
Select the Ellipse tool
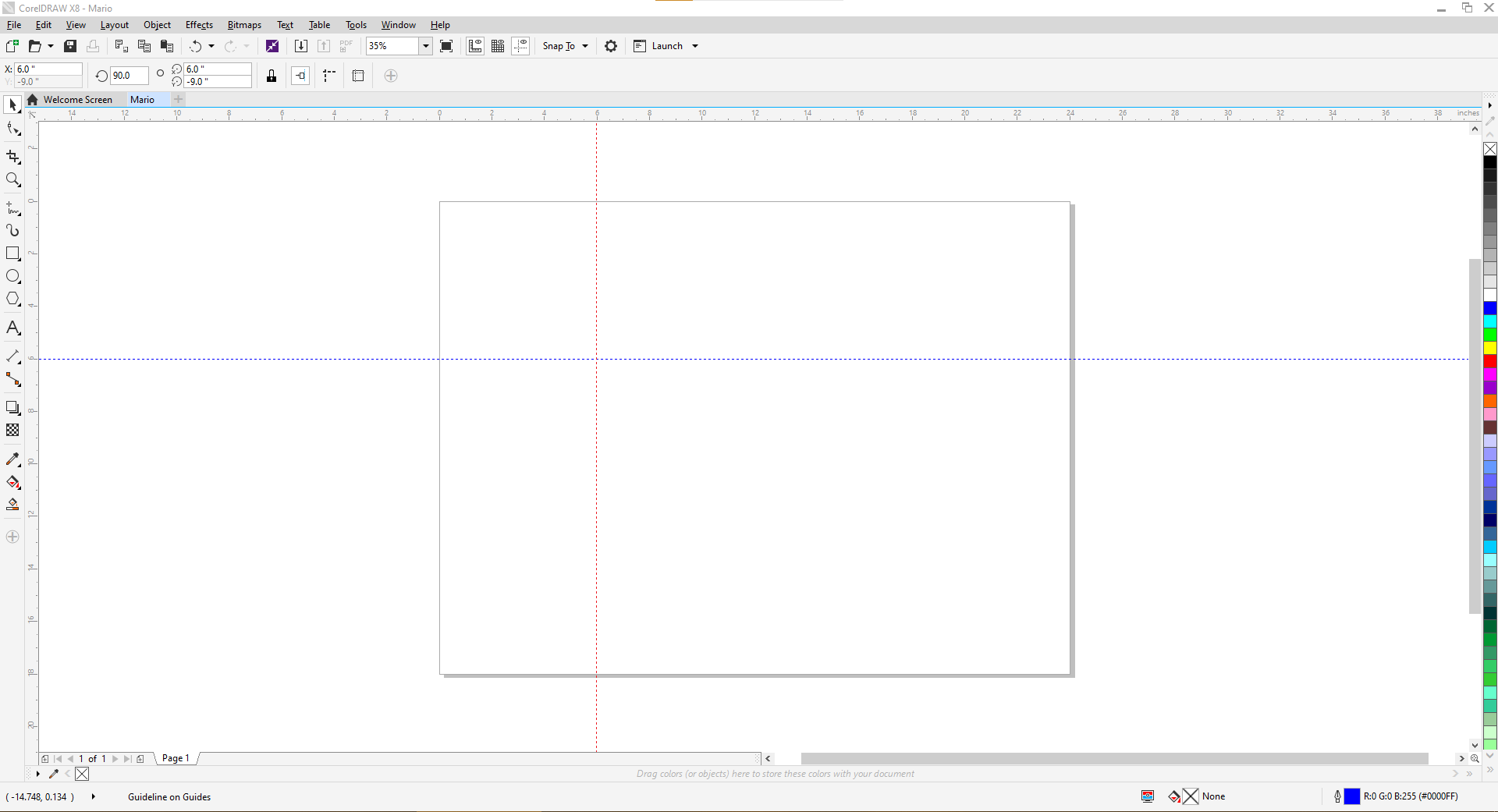[12, 276]
